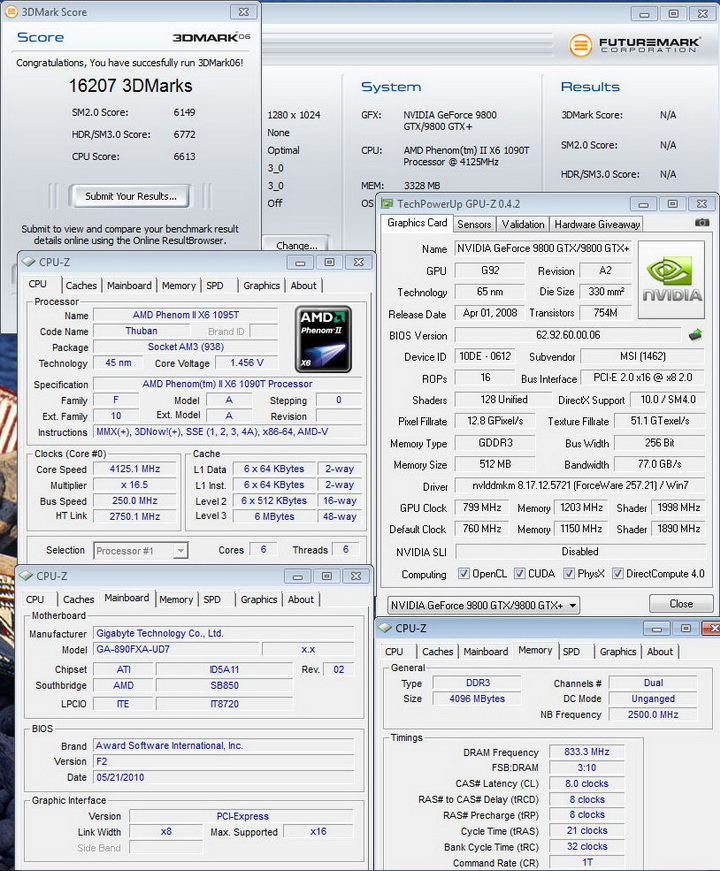Maximize the GPU-Z window
The width and height of the screenshot is (720, 871).
[672, 204]
